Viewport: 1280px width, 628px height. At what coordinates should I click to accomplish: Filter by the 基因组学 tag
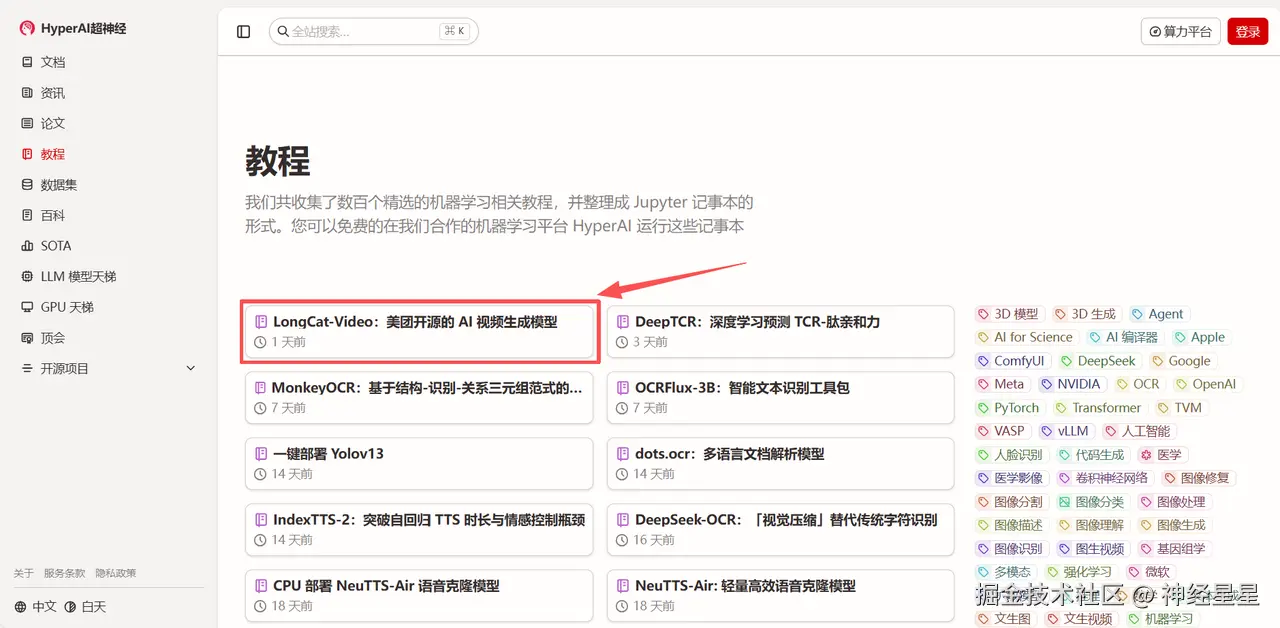(1173, 549)
